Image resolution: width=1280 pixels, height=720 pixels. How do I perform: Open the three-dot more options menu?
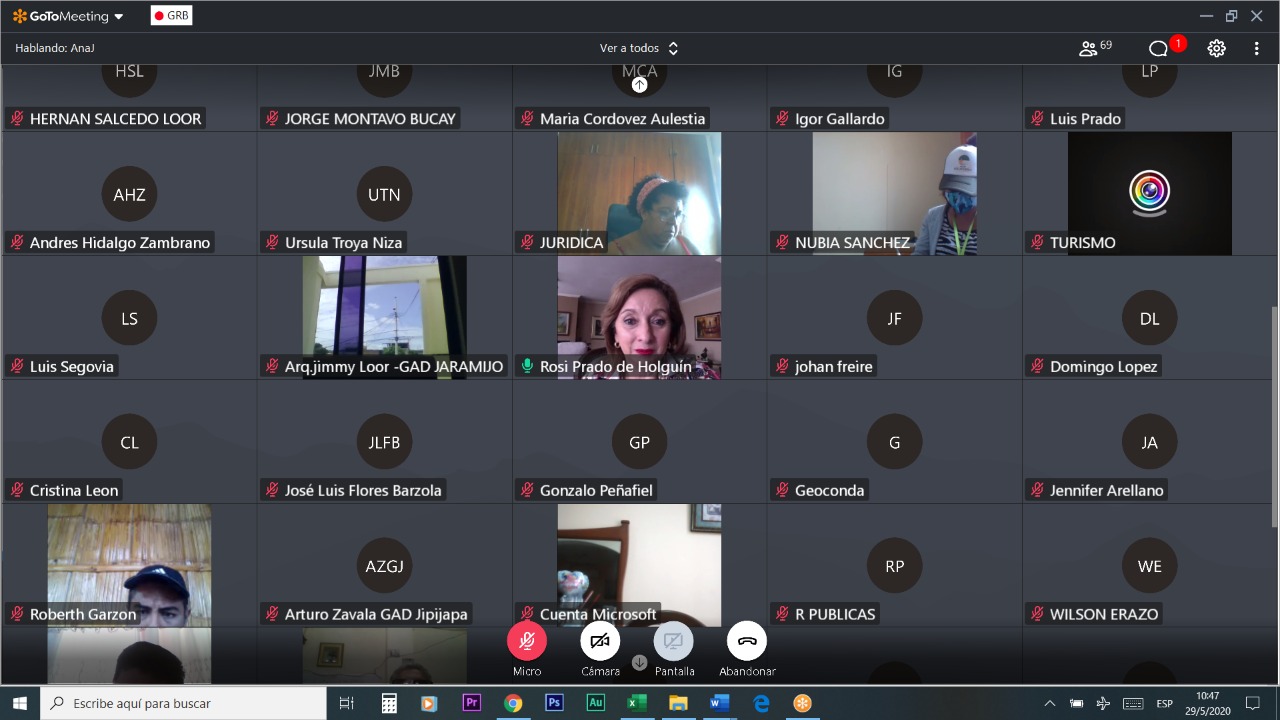(1256, 48)
